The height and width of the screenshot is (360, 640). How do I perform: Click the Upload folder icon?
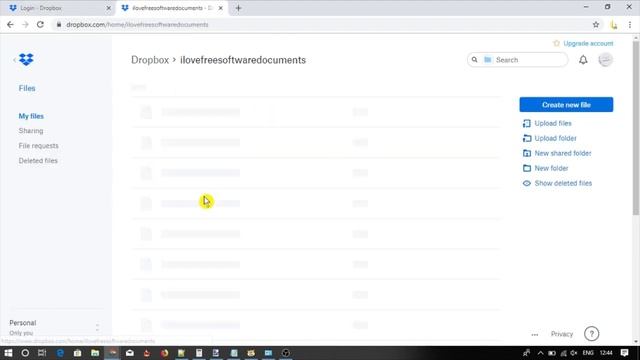(527, 138)
